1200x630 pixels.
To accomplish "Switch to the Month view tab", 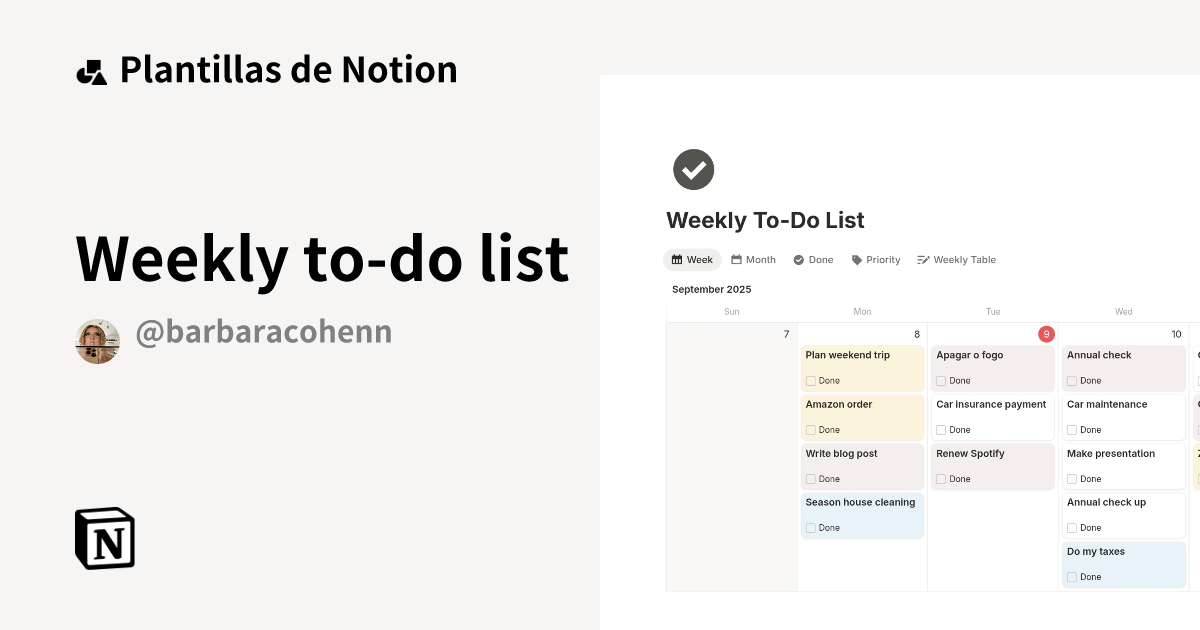I will 753,259.
